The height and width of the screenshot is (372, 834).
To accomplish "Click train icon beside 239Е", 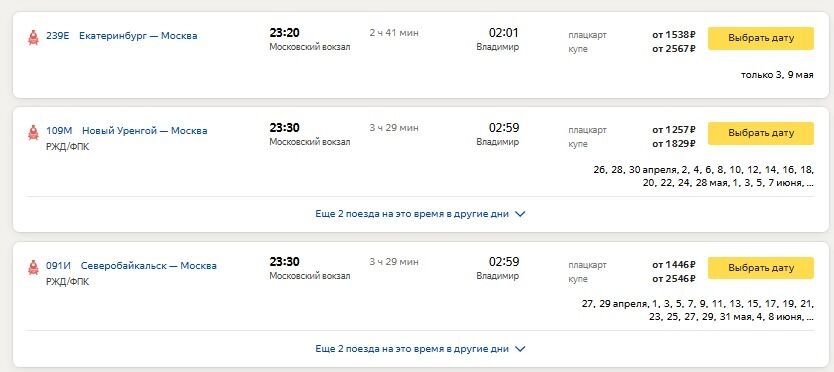I will (34, 37).
